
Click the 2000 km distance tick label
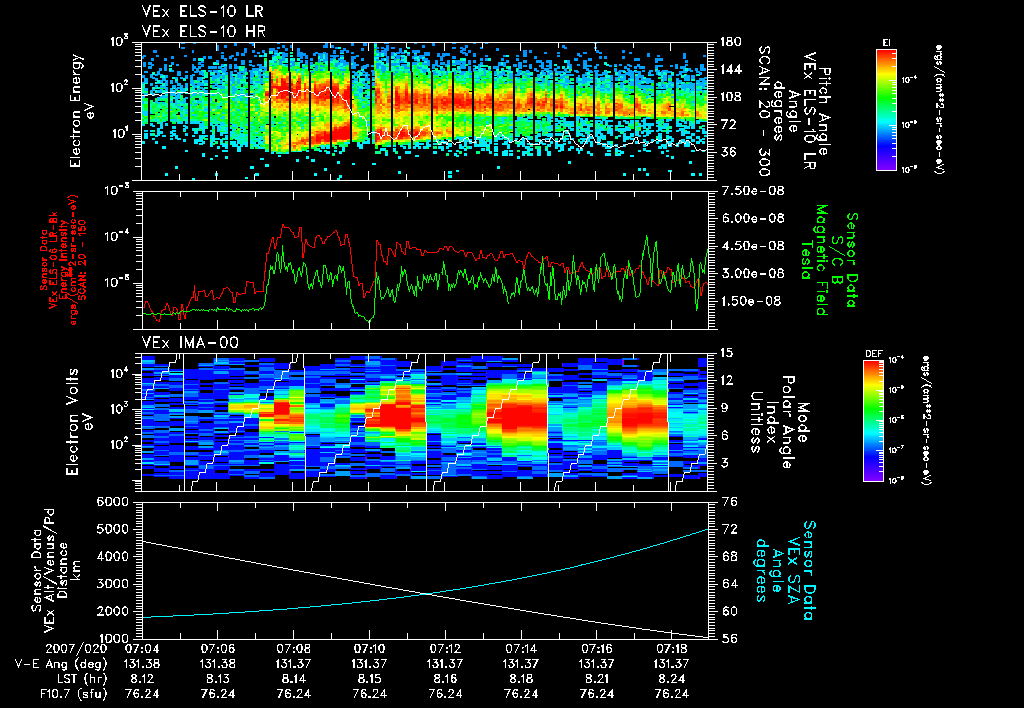pos(112,611)
